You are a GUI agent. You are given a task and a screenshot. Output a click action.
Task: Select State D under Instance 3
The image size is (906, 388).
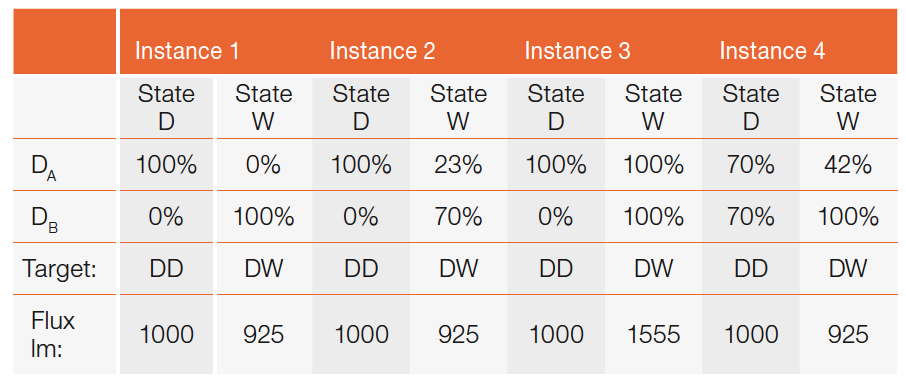click(556, 108)
